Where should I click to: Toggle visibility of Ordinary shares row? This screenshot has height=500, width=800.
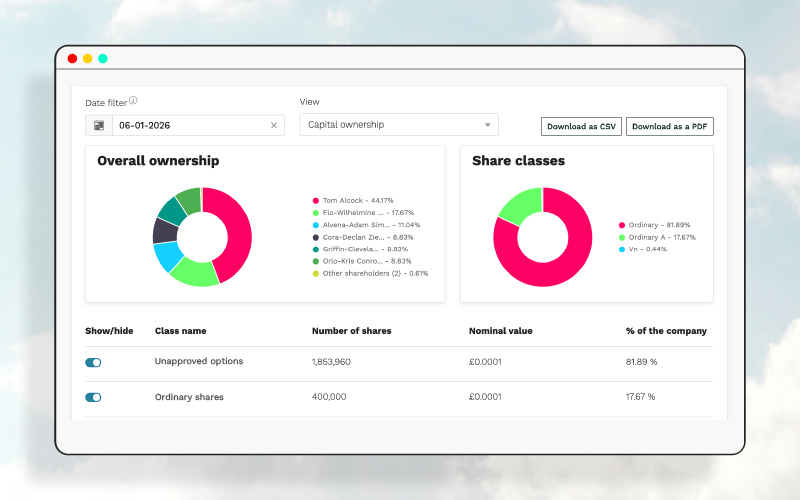tap(93, 397)
